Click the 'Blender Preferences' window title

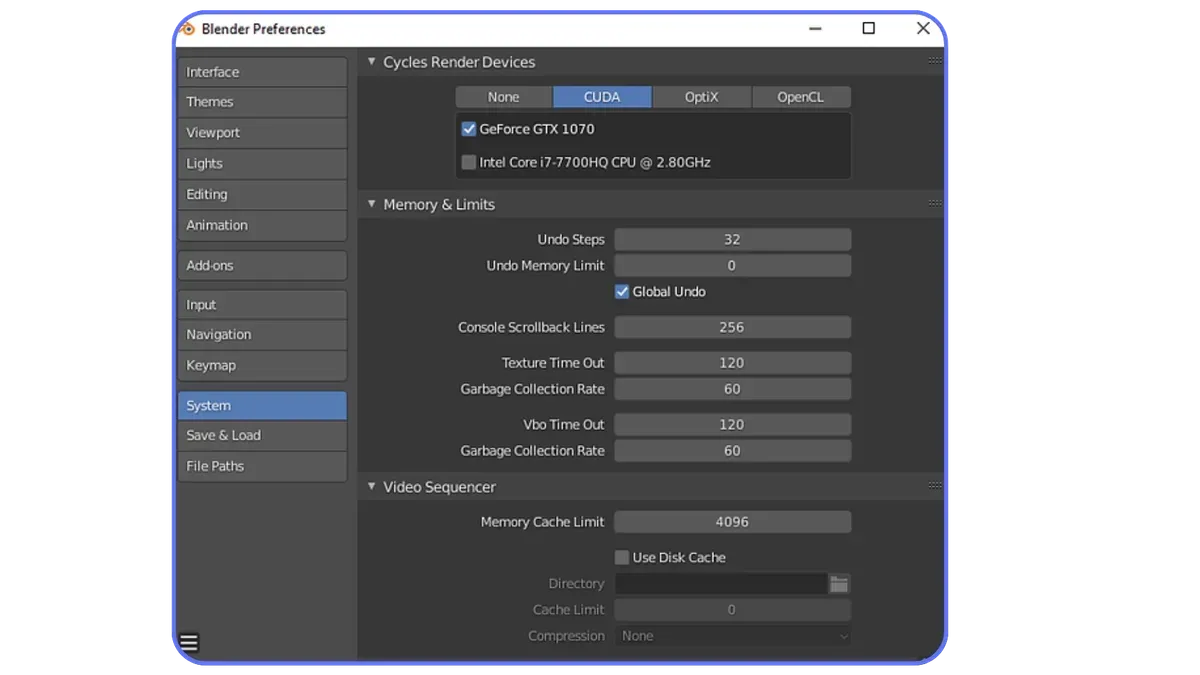click(x=264, y=29)
